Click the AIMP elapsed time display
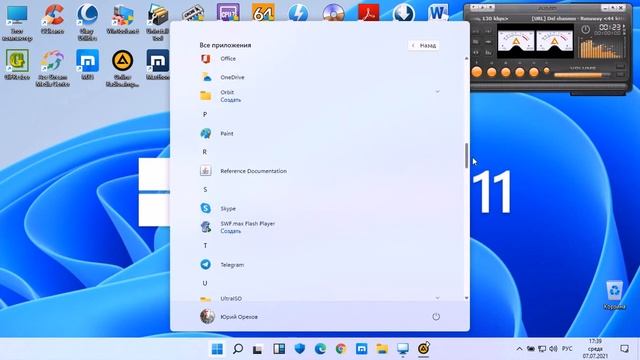640x360 pixels. tap(610, 27)
